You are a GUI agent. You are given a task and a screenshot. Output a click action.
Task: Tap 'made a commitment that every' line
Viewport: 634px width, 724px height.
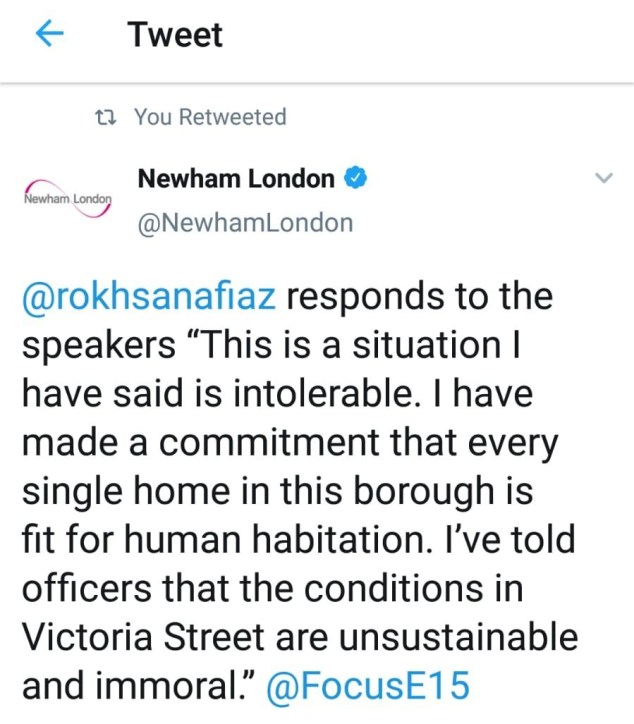click(x=288, y=443)
